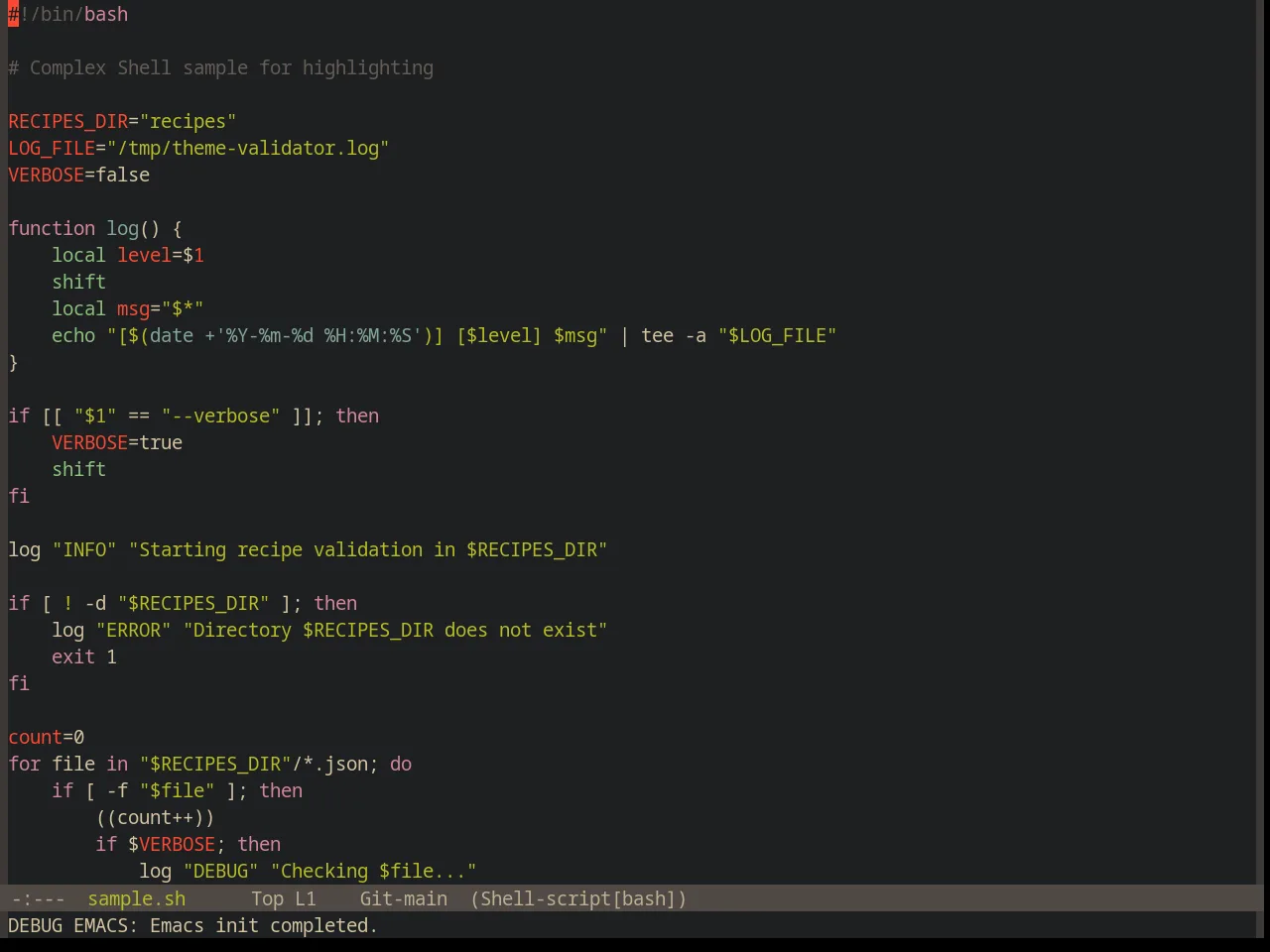
Task: Click the "$file" string in the -f test
Action: [x=177, y=790]
